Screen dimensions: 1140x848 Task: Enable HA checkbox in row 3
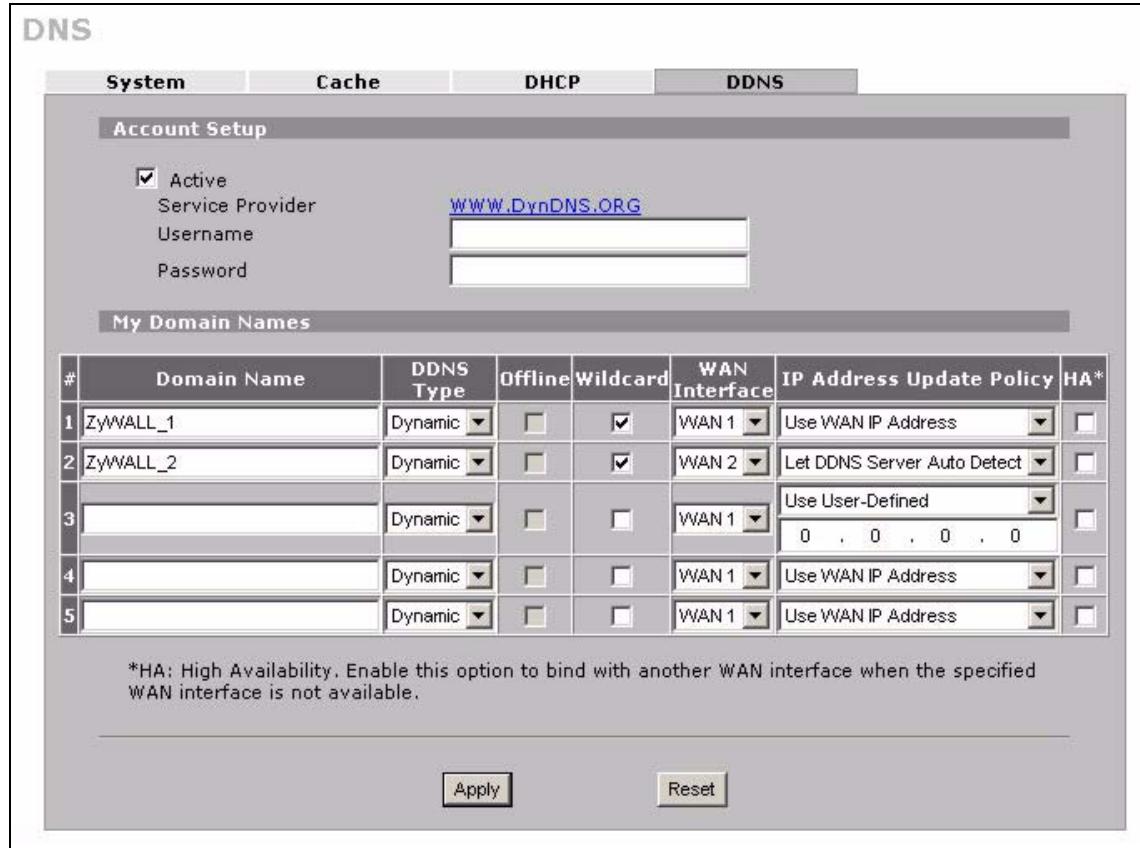click(1085, 519)
